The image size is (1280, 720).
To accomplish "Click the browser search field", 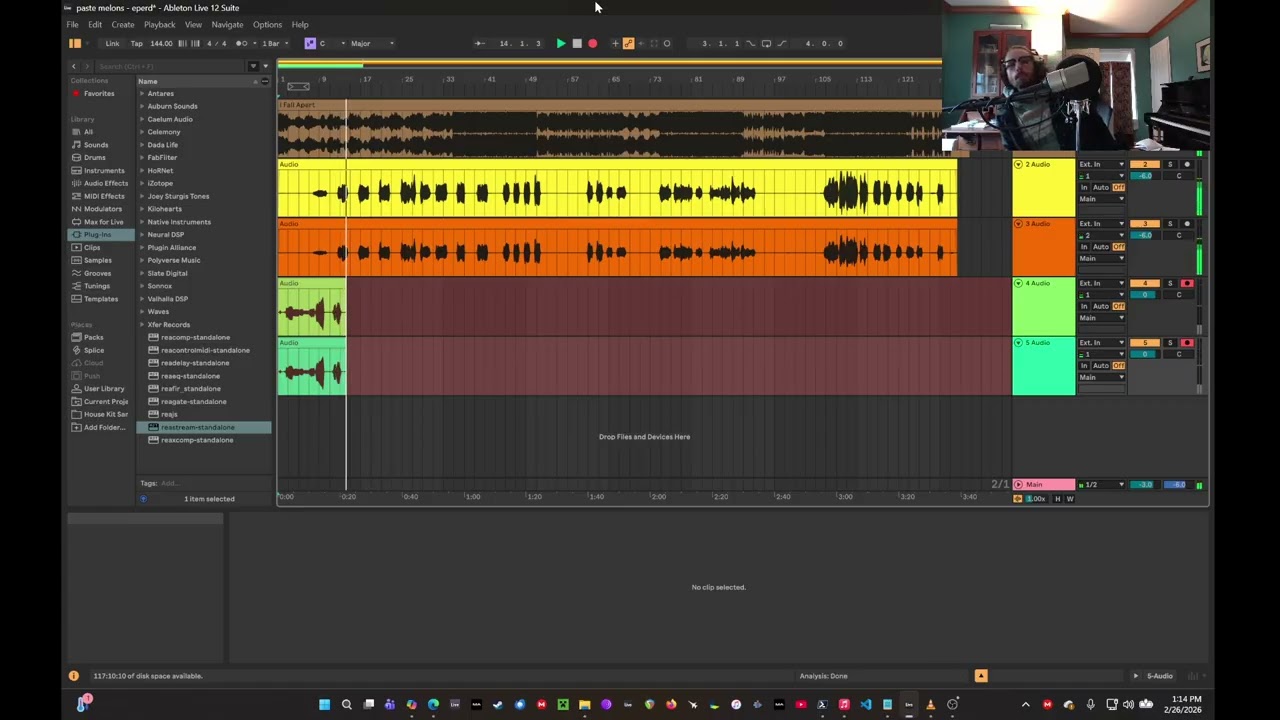I will 170,66.
